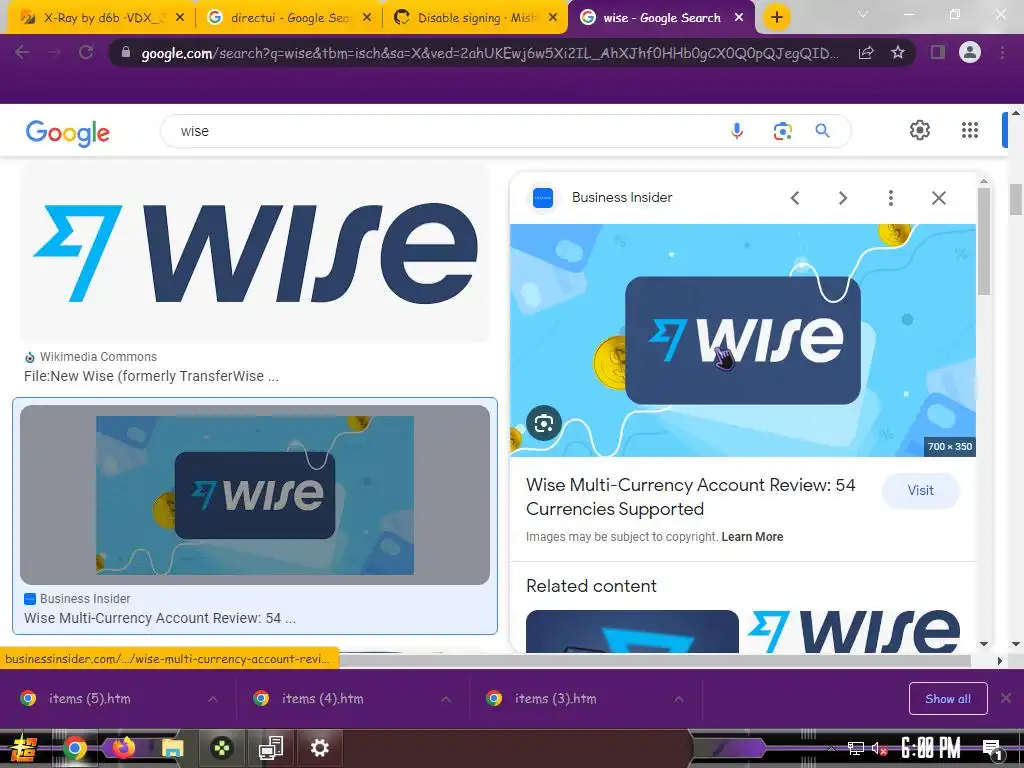Close the downloads bar
Viewport: 1024px width, 768px height.
tap(1006, 699)
